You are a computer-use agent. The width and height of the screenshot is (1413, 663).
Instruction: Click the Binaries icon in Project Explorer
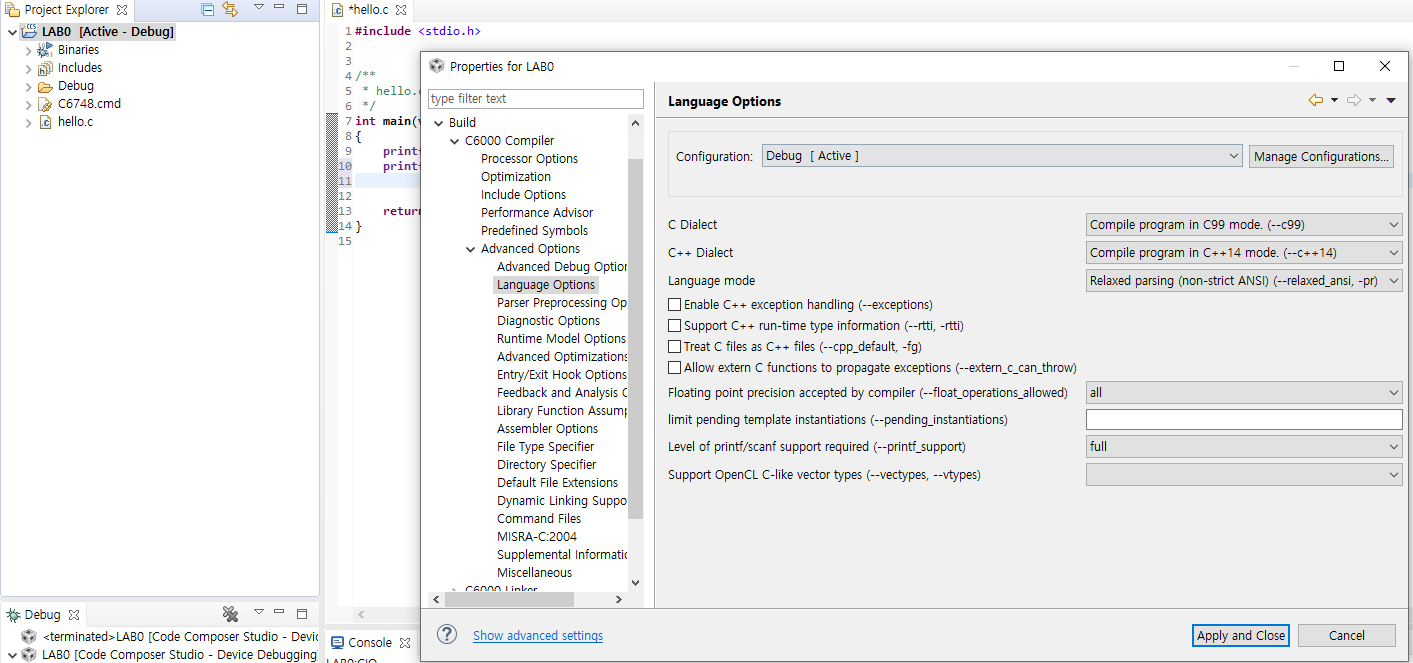coord(45,50)
